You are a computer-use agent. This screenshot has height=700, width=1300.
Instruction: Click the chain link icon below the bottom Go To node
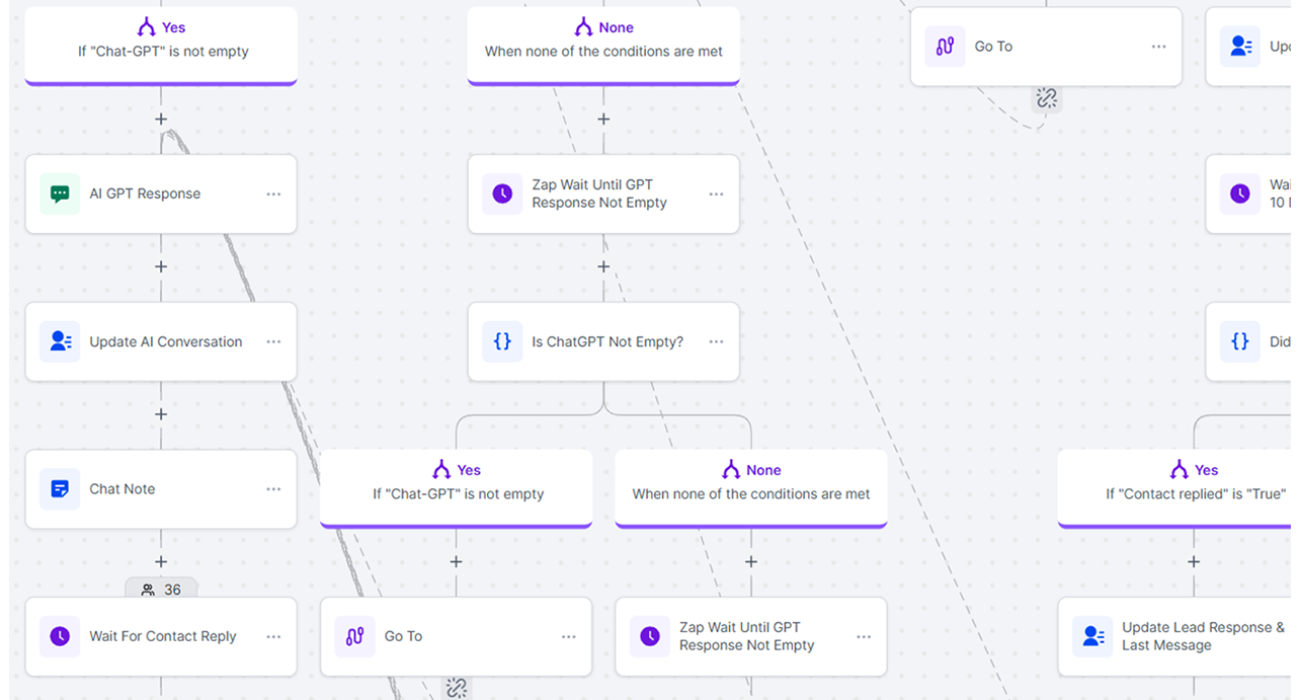(x=457, y=688)
